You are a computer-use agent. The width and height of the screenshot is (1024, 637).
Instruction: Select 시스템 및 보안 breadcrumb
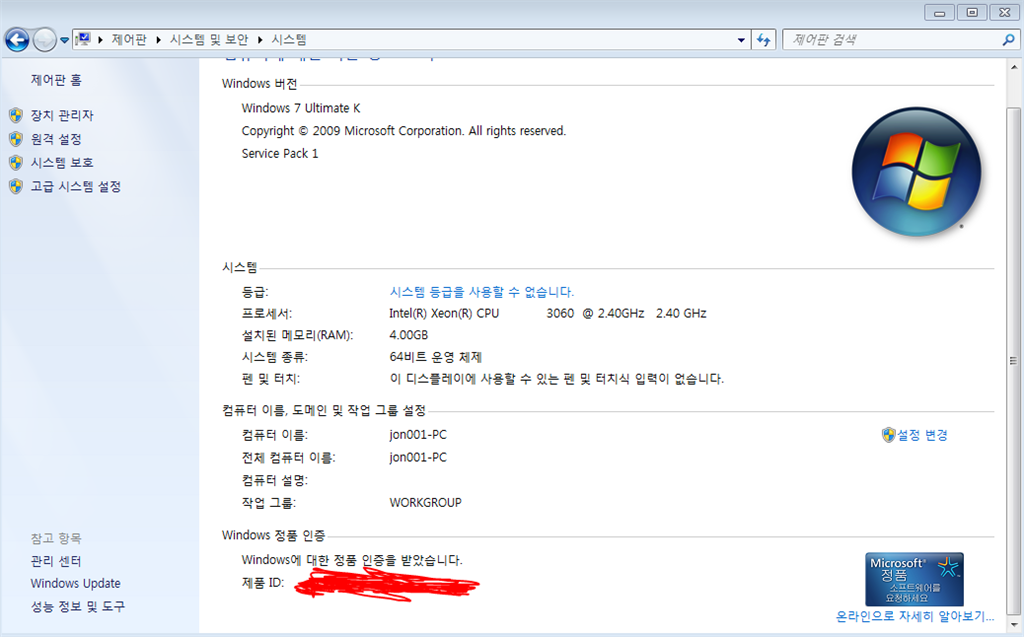(209, 40)
